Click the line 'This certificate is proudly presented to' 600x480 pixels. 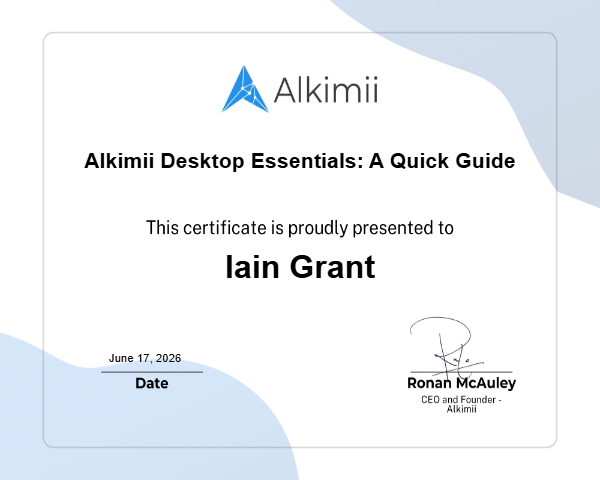tap(300, 228)
